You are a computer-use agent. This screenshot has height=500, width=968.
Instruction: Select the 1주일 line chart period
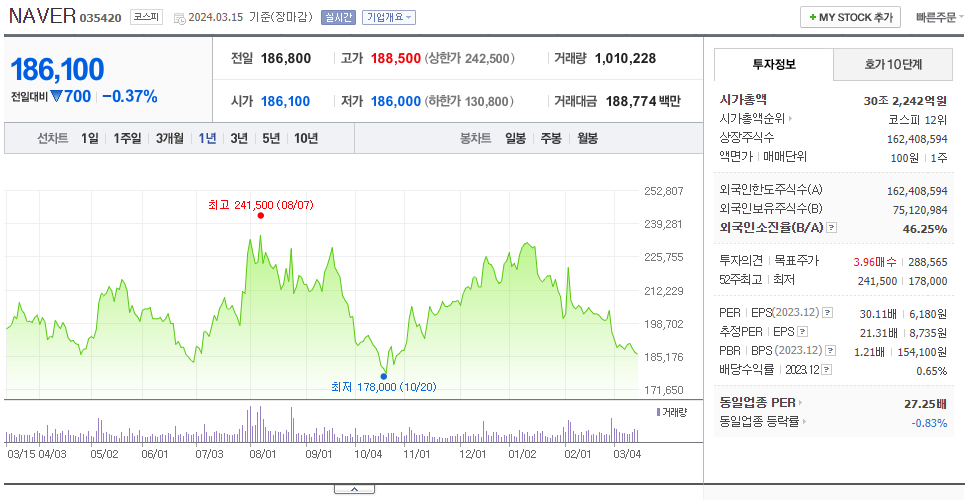(x=127, y=138)
